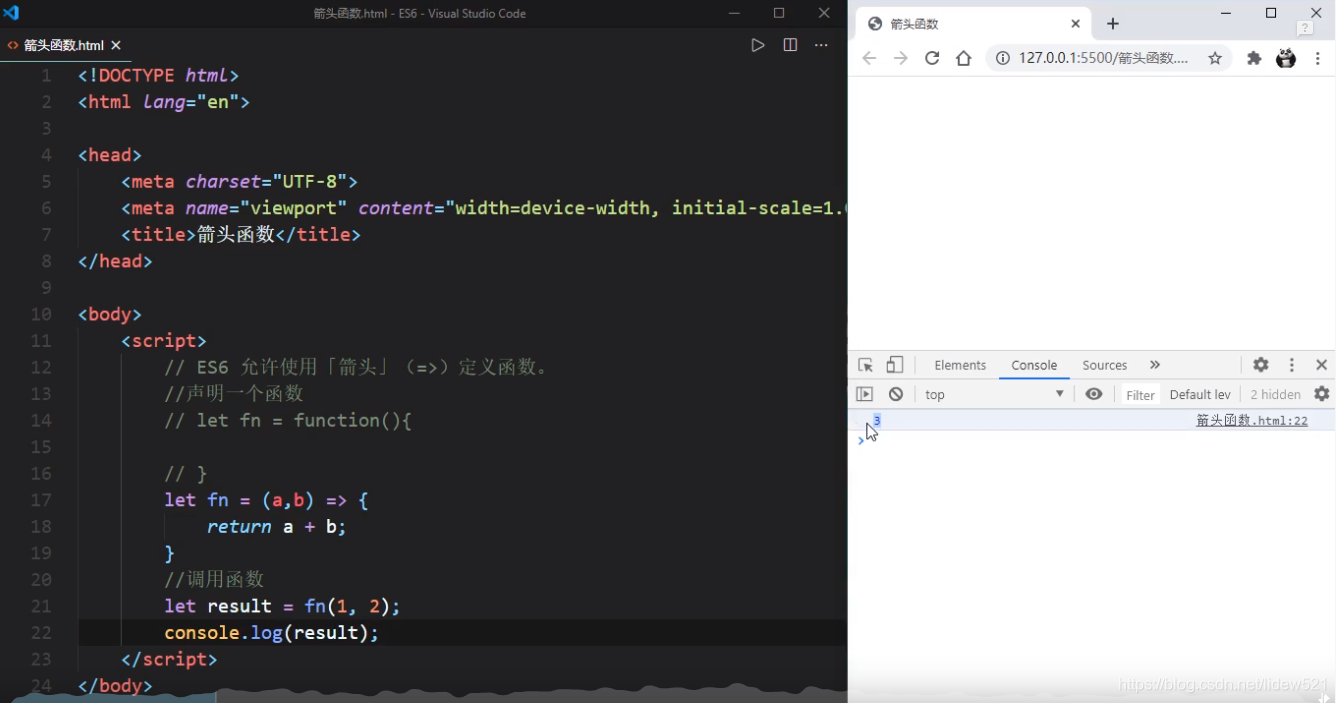The width and height of the screenshot is (1336, 703).
Task: Open the browser extensions puzzle icon
Action: pos(1254,58)
